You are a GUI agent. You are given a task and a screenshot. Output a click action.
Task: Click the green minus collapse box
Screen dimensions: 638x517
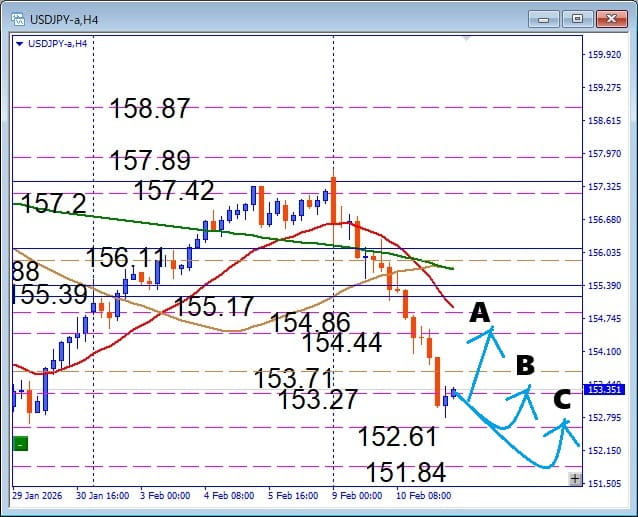click(x=20, y=444)
